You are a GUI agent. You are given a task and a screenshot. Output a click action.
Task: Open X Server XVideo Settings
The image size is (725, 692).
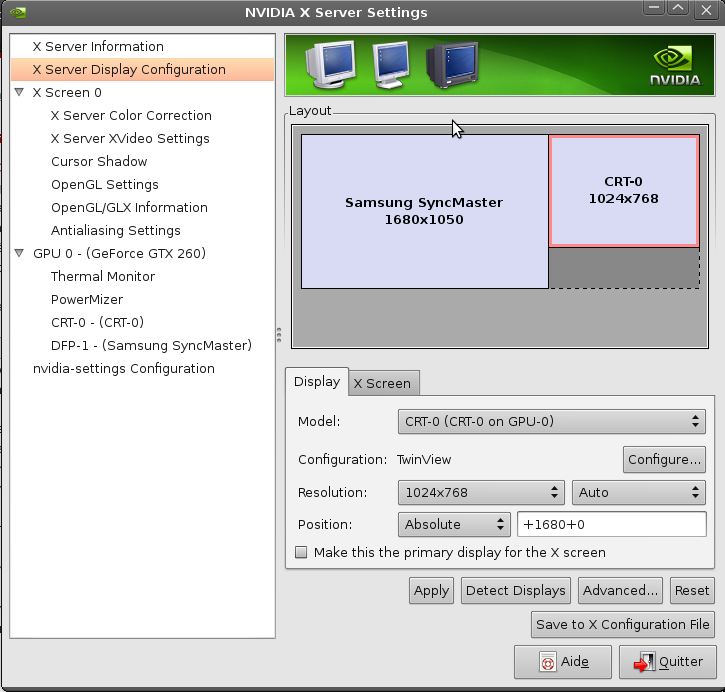point(130,138)
